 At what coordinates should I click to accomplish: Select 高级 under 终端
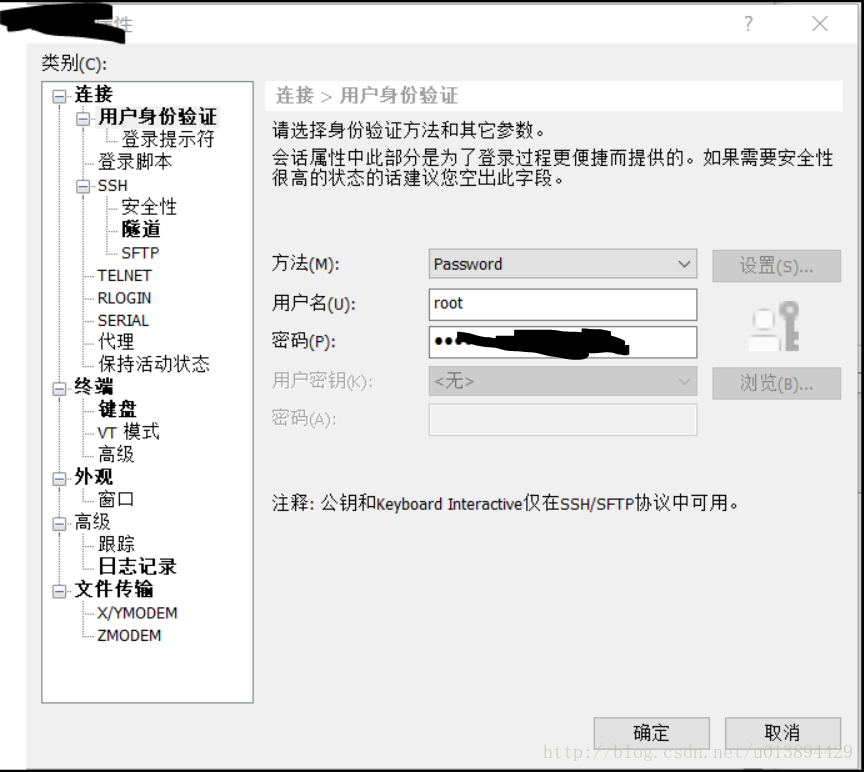pos(116,455)
